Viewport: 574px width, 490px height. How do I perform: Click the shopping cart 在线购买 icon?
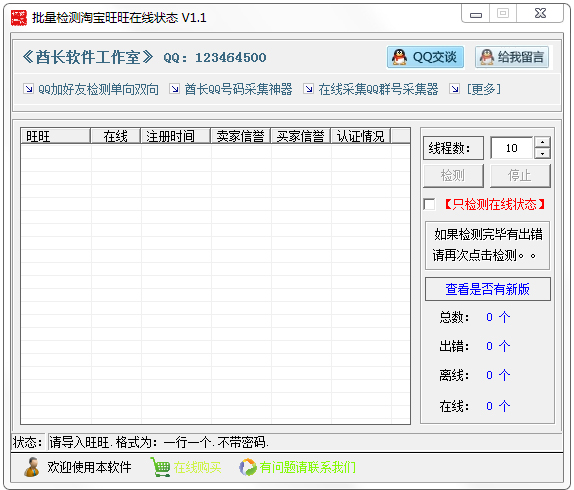[x=160, y=467]
